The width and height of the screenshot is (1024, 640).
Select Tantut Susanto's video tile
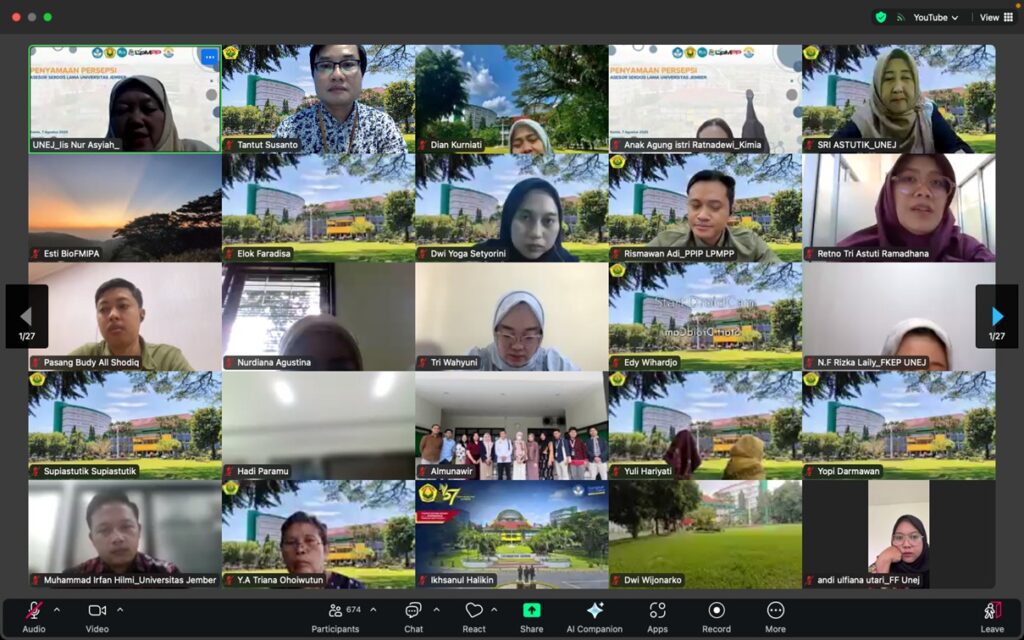coord(318,98)
